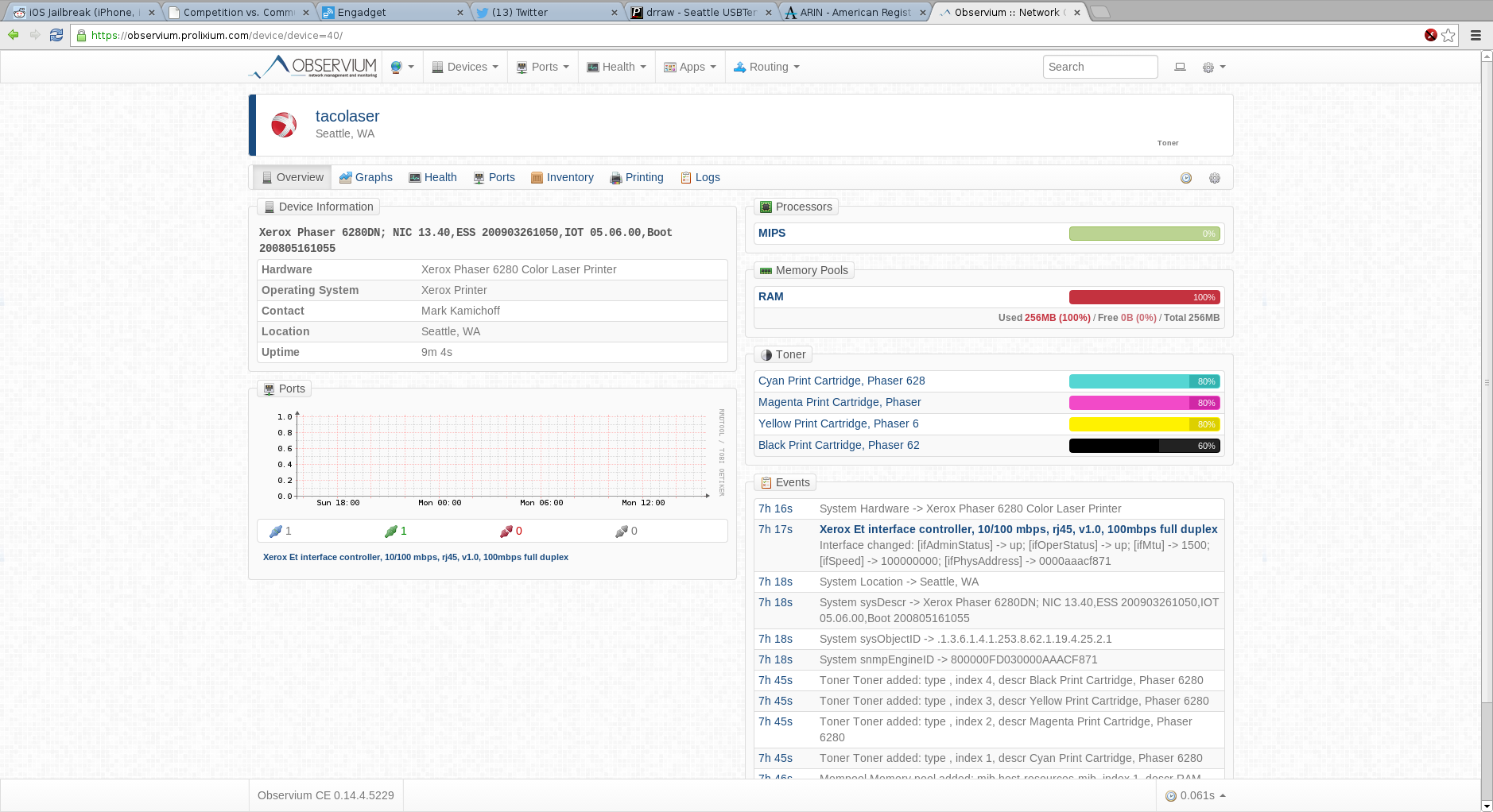The image size is (1493, 812).
Task: Switch to the Inventory tab
Action: pos(562,177)
